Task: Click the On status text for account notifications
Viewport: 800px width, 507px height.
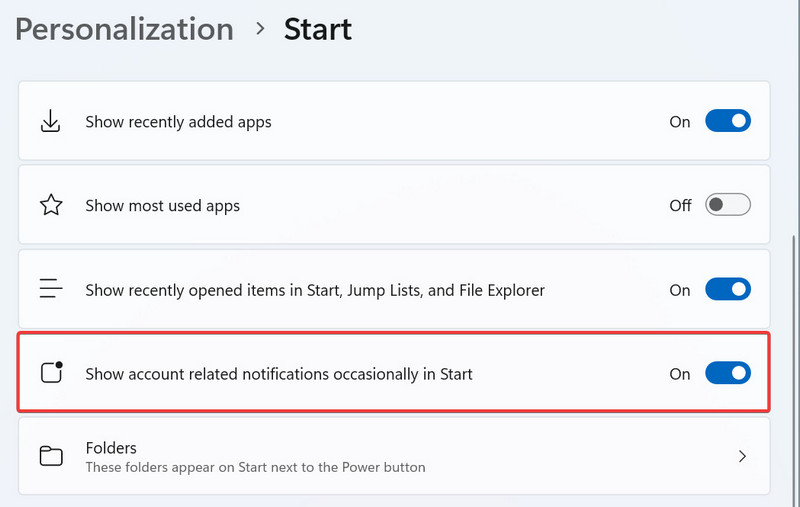Action: tap(680, 374)
